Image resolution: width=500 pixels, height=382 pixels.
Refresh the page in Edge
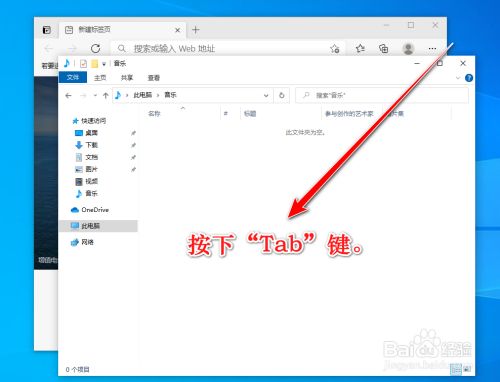[96, 49]
